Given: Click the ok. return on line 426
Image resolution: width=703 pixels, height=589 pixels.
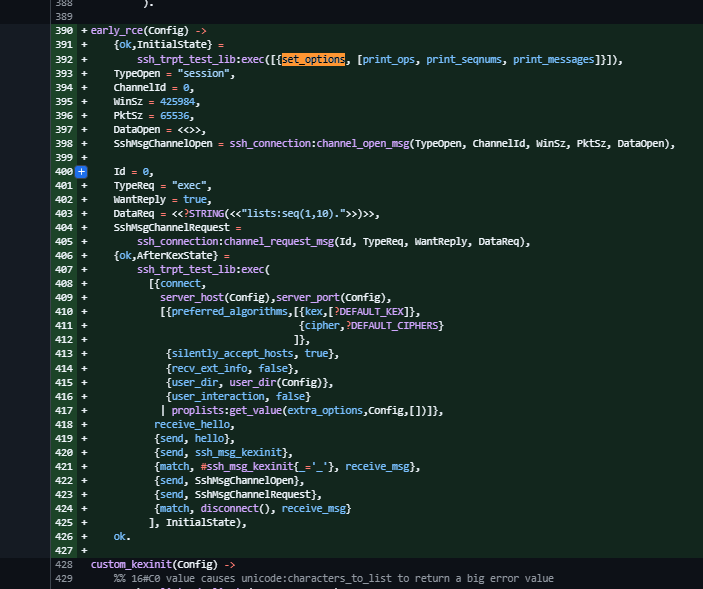Looking at the screenshot, I should click(x=122, y=537).
